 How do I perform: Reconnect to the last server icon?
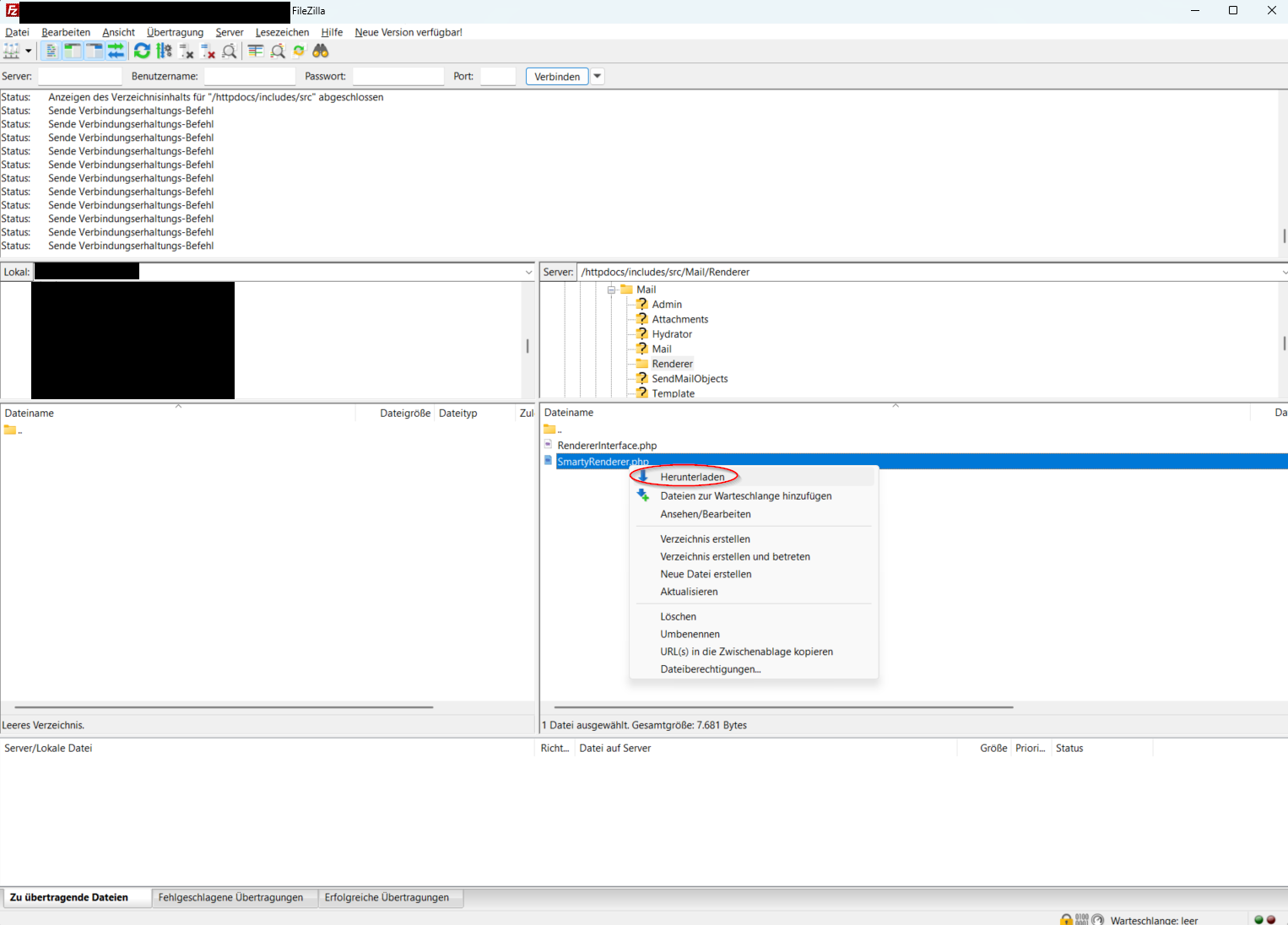pos(229,51)
